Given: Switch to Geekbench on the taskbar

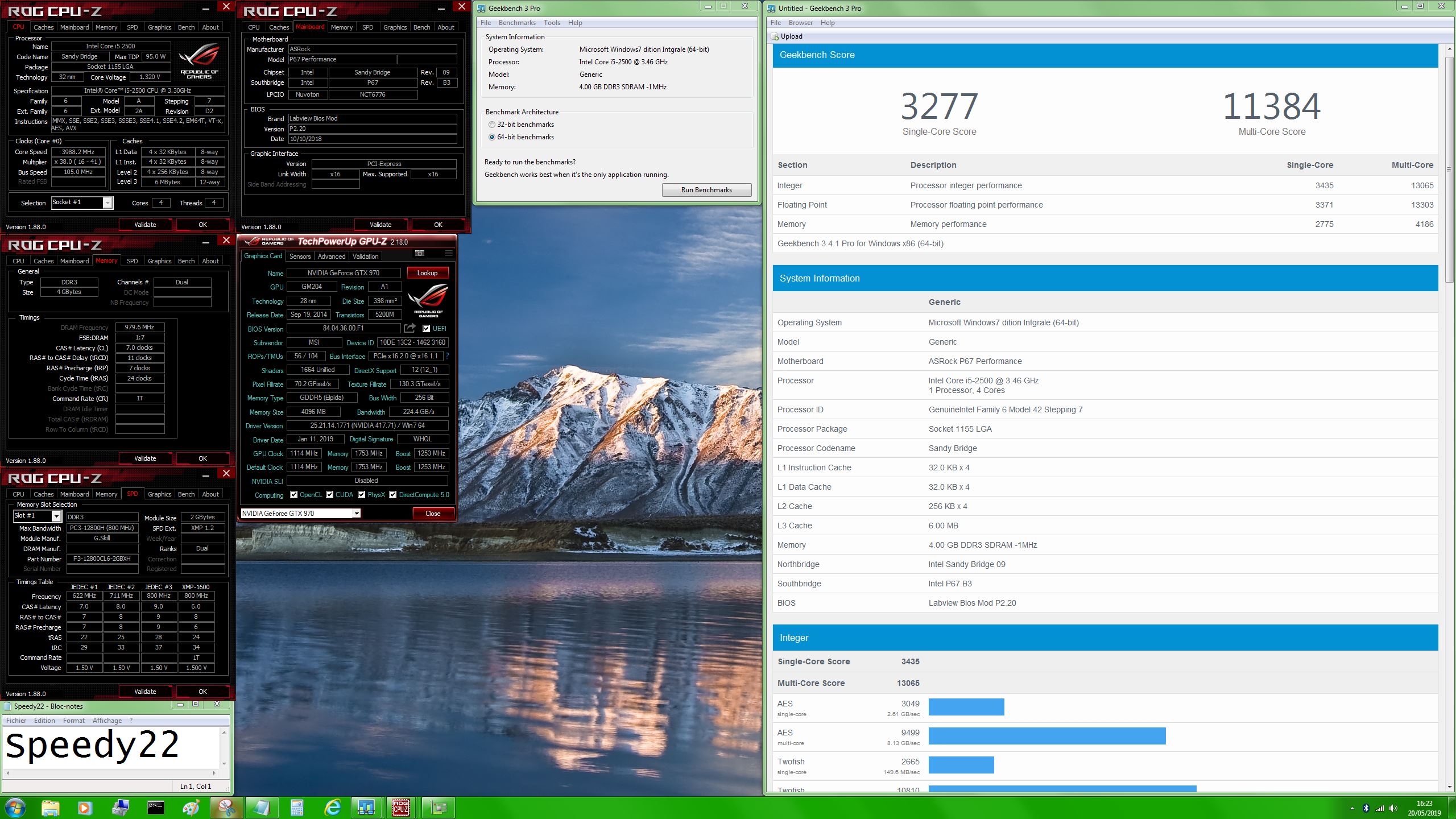Looking at the screenshot, I should click(366, 808).
